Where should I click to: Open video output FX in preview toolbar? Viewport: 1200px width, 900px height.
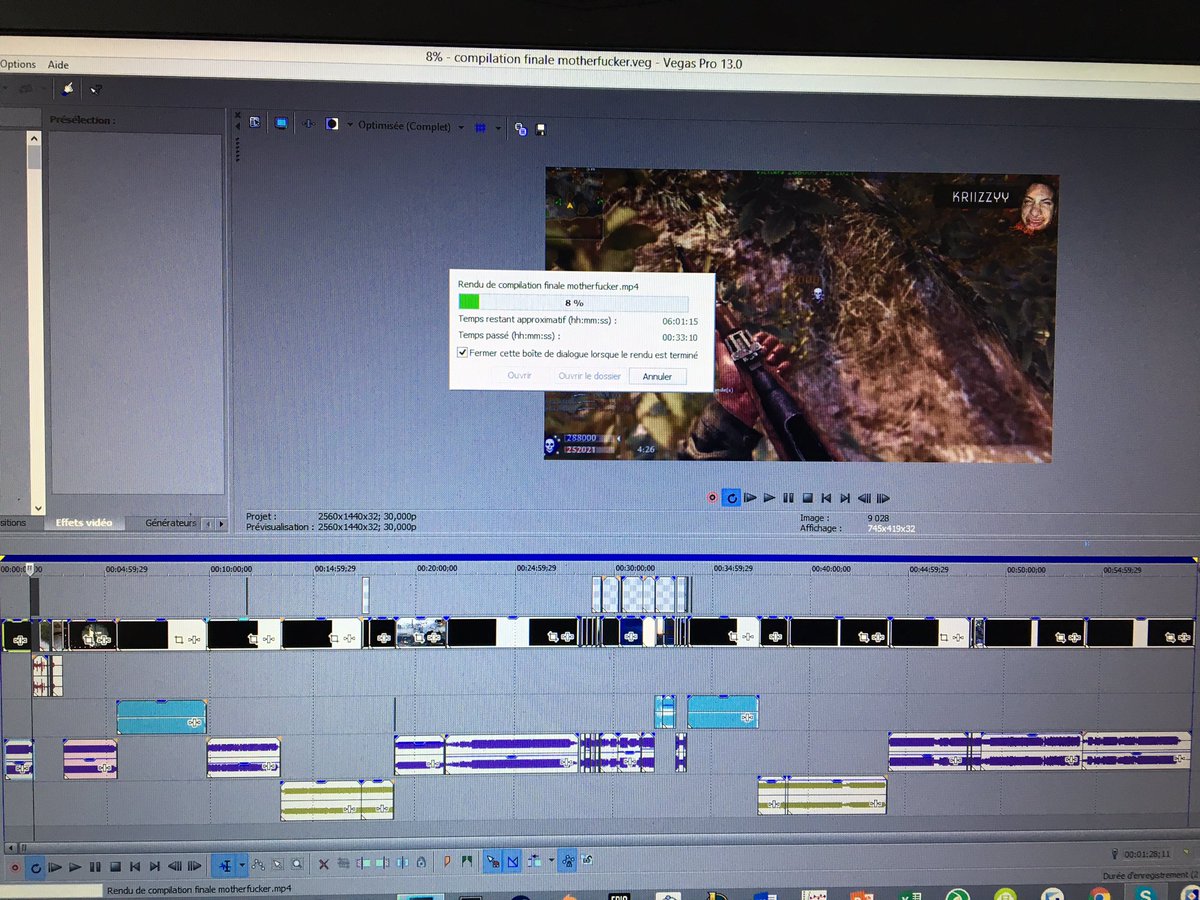pos(308,124)
